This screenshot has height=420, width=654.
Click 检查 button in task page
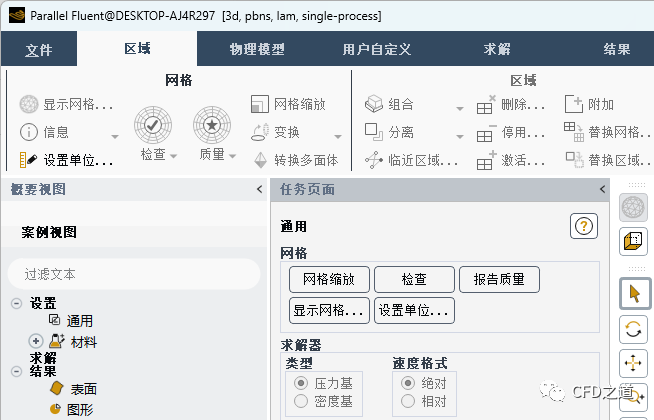[414, 279]
